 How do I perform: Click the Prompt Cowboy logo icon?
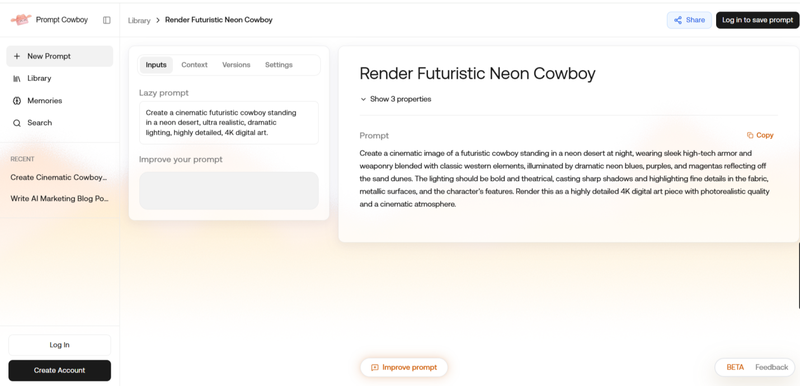click(x=21, y=20)
